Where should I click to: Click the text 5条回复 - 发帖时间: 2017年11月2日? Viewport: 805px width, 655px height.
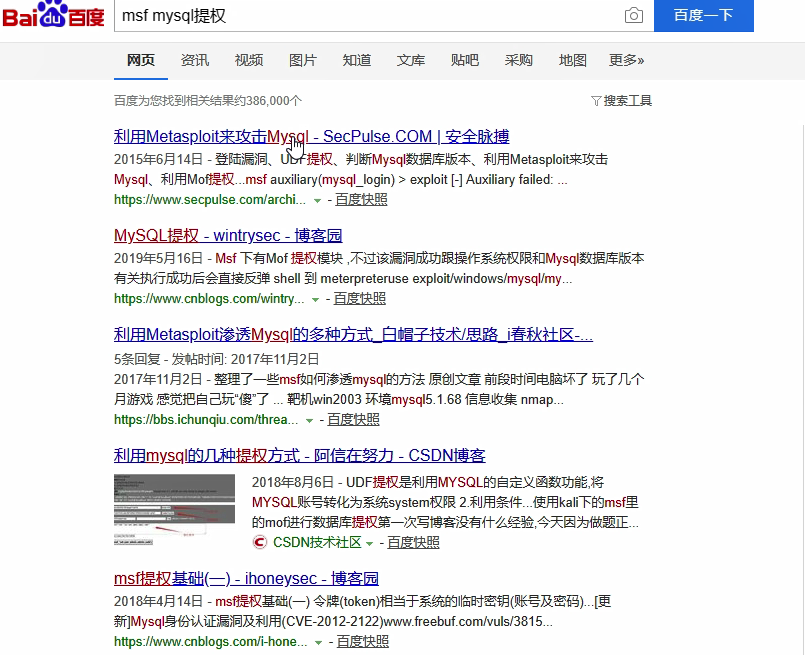tap(216, 359)
